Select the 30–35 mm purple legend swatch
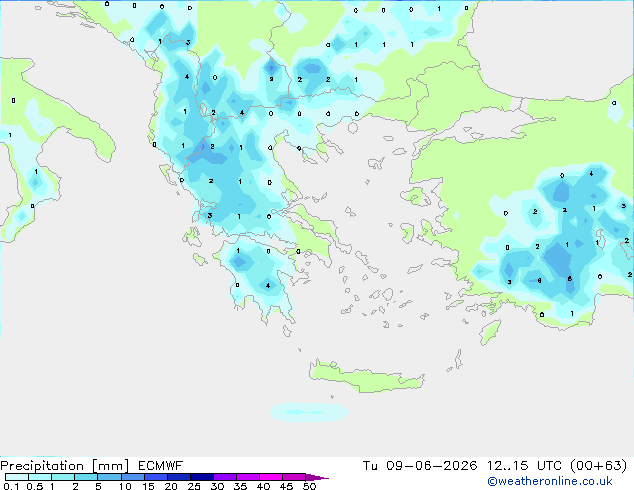 (x=224, y=477)
